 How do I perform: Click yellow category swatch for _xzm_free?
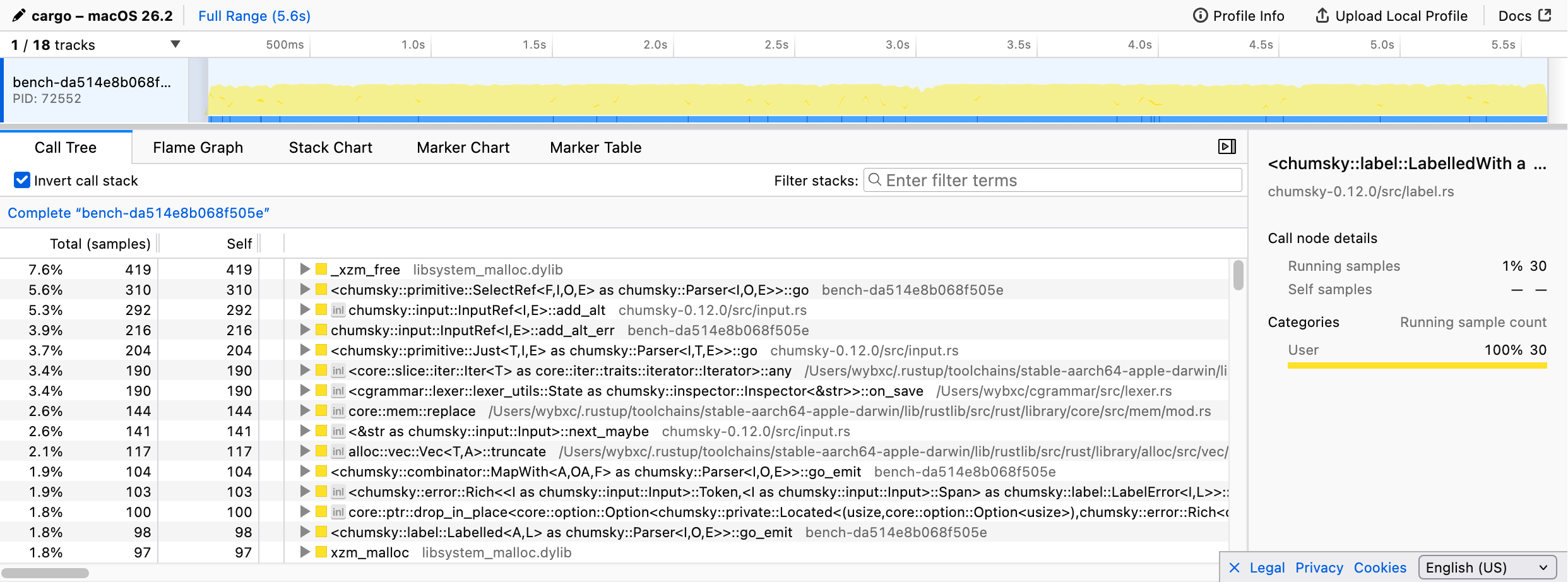click(x=321, y=270)
